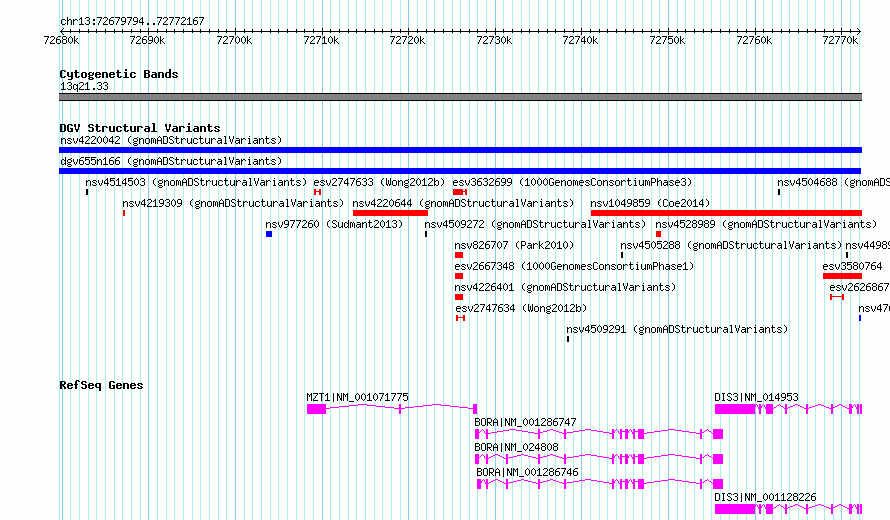The image size is (890, 520).
Task: Select the DIS3|NM_014953 gene label
Action: [757, 397]
